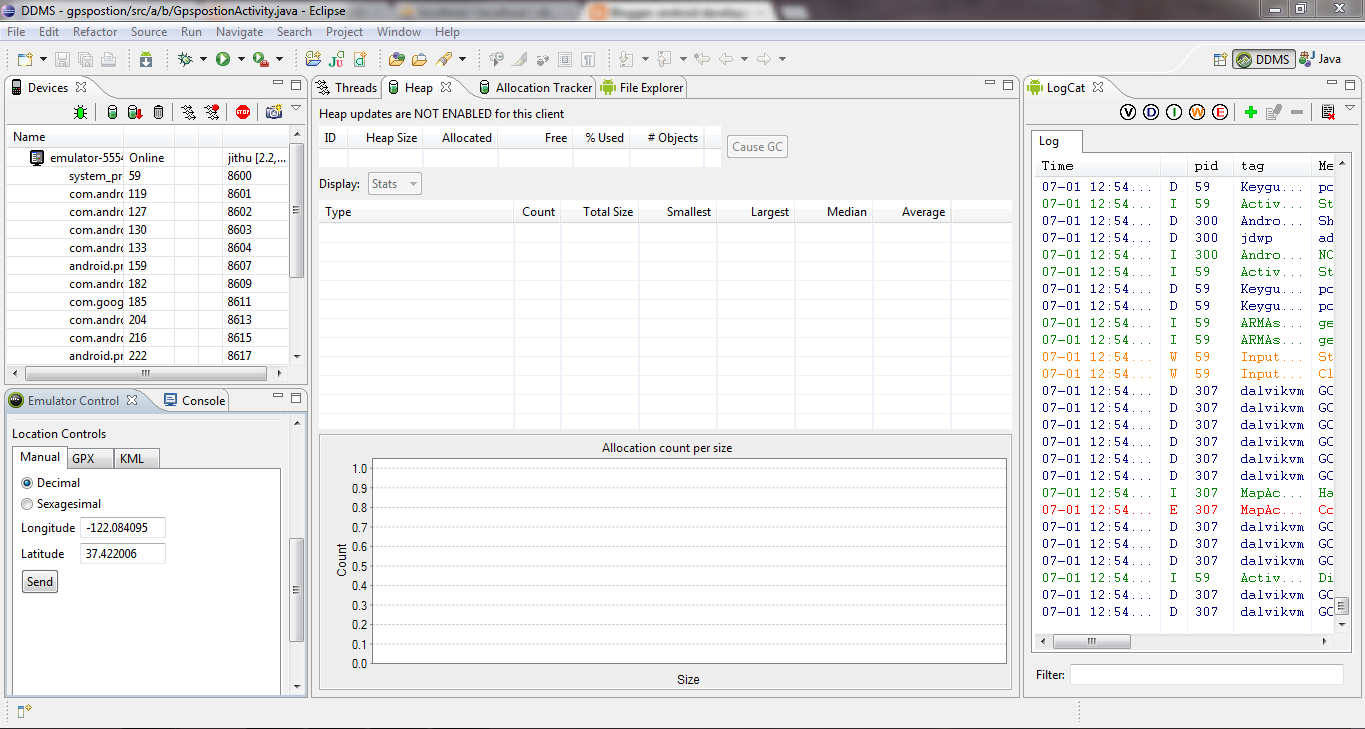Click the green Debug selected process bug icon
Image resolution: width=1365 pixels, height=729 pixels.
coord(80,112)
